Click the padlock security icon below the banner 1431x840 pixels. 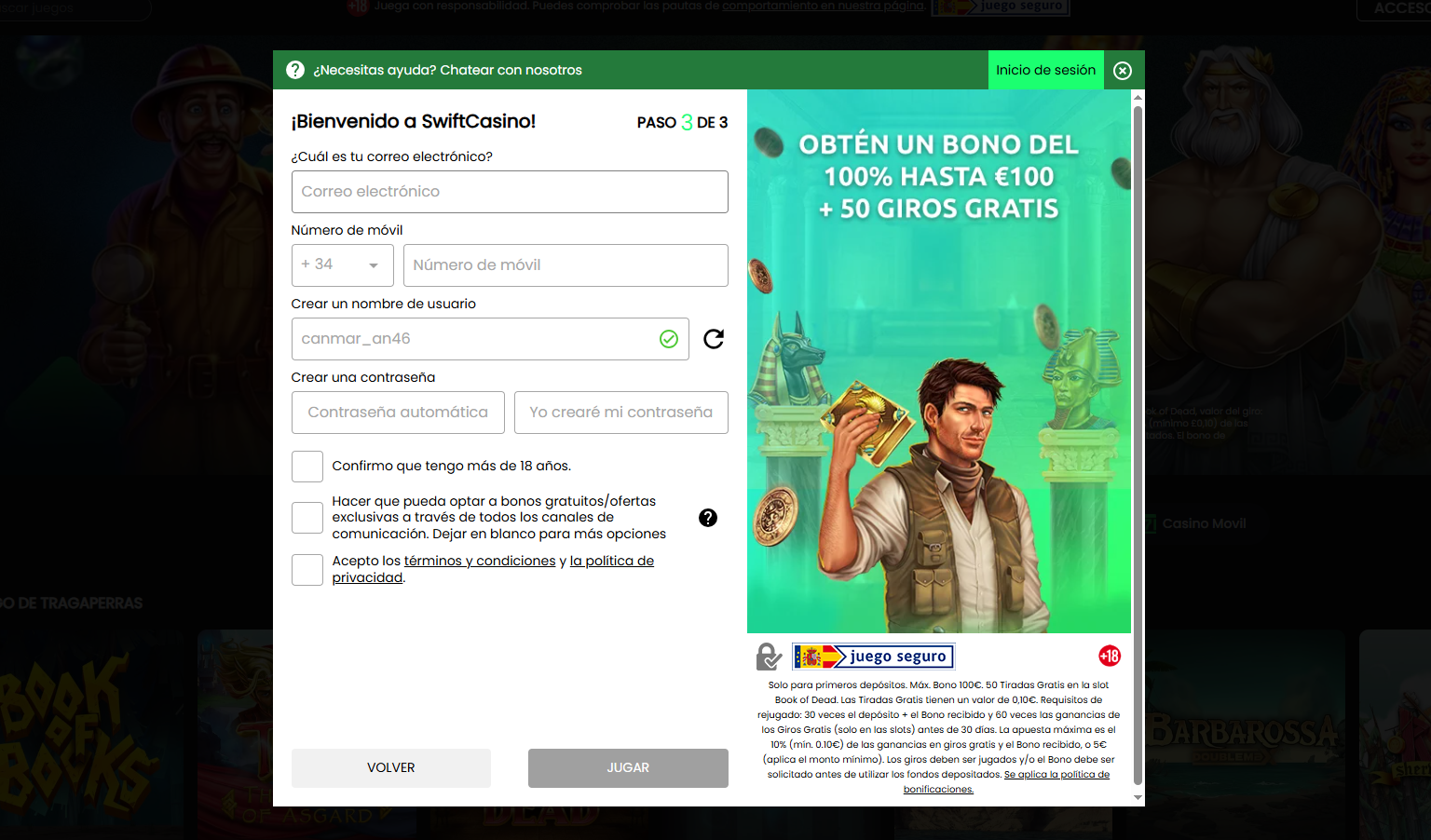coord(769,657)
